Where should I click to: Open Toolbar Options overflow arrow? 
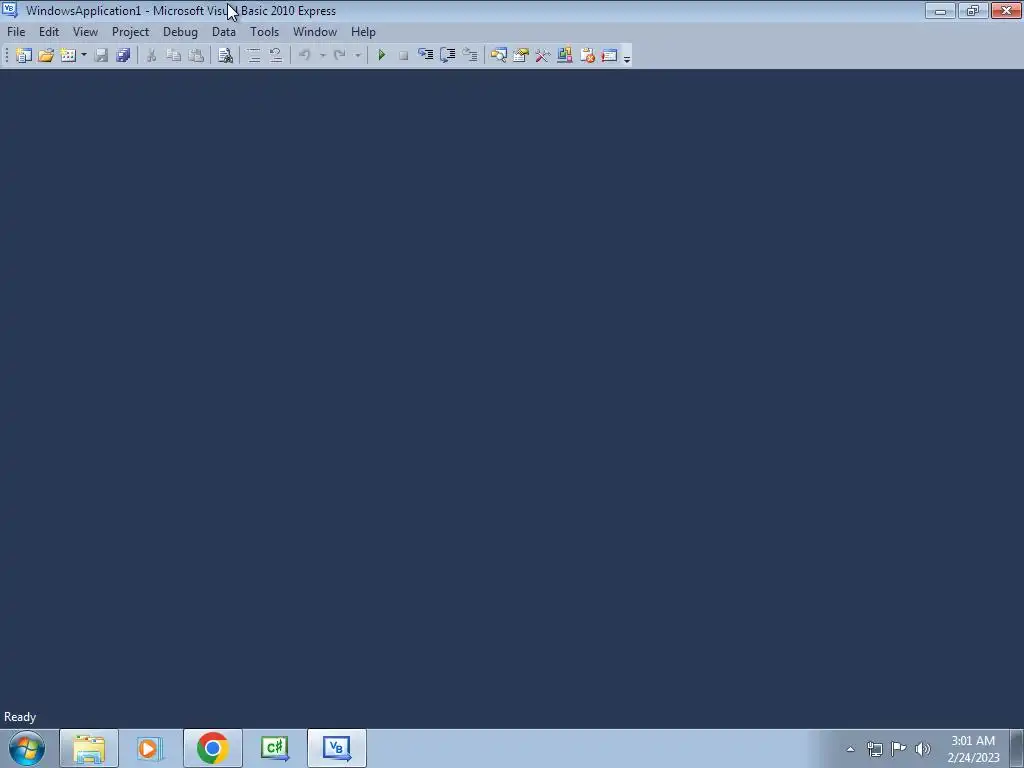click(627, 57)
